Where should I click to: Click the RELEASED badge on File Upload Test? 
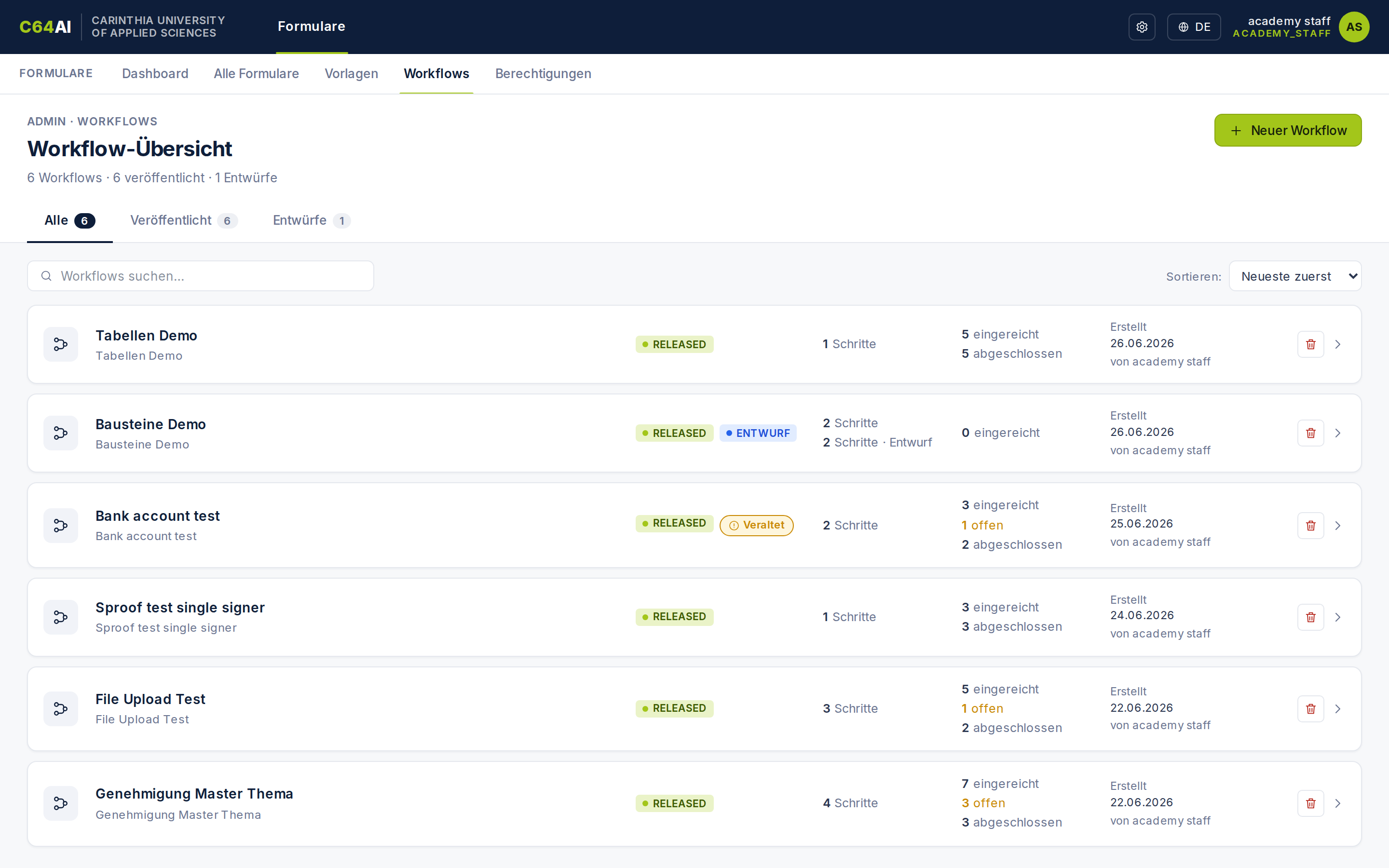[674, 708]
